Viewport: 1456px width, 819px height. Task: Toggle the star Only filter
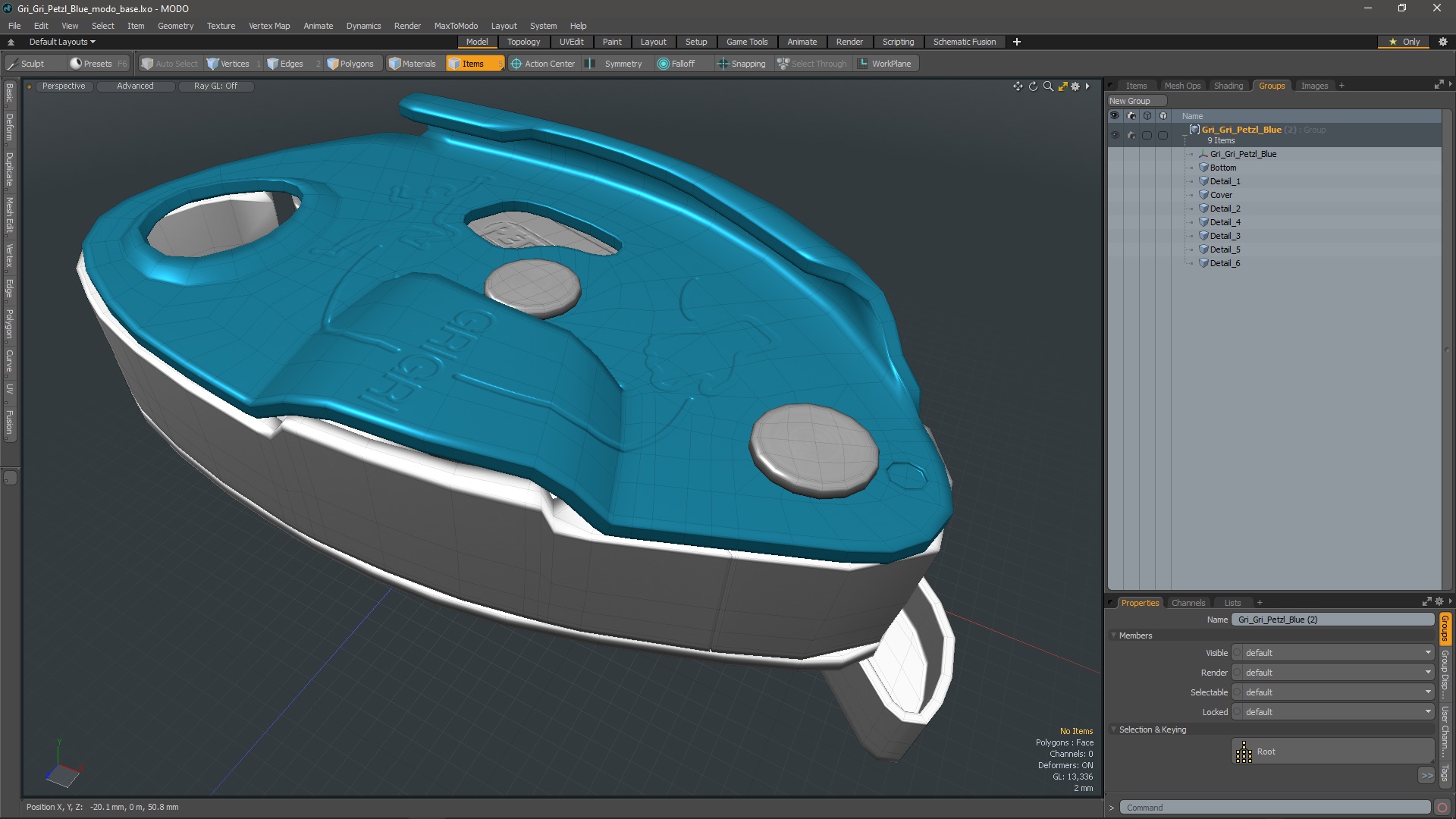pos(1404,42)
